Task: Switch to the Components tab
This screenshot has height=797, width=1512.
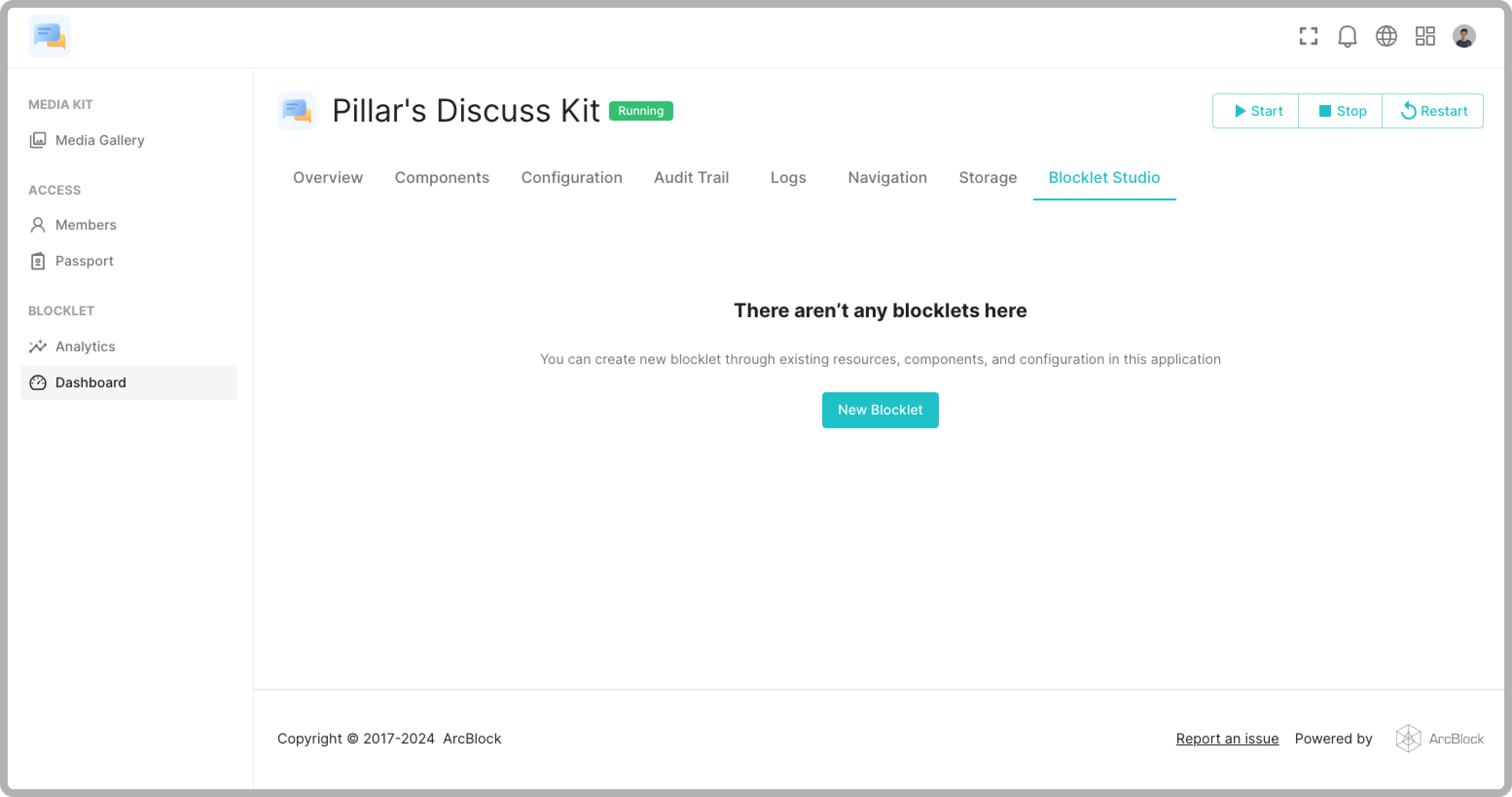Action: (x=441, y=178)
